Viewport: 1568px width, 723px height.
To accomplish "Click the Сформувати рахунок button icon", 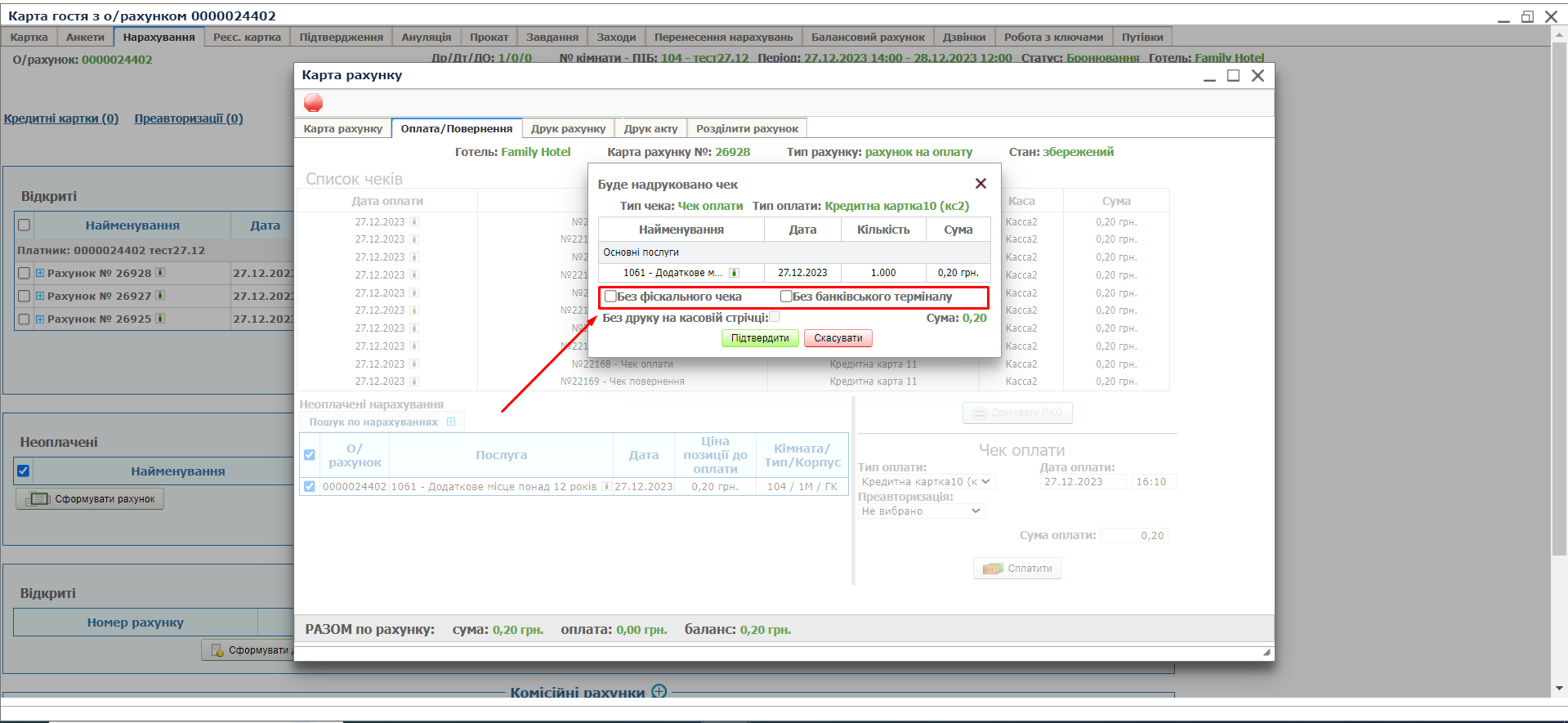I will click(x=38, y=499).
